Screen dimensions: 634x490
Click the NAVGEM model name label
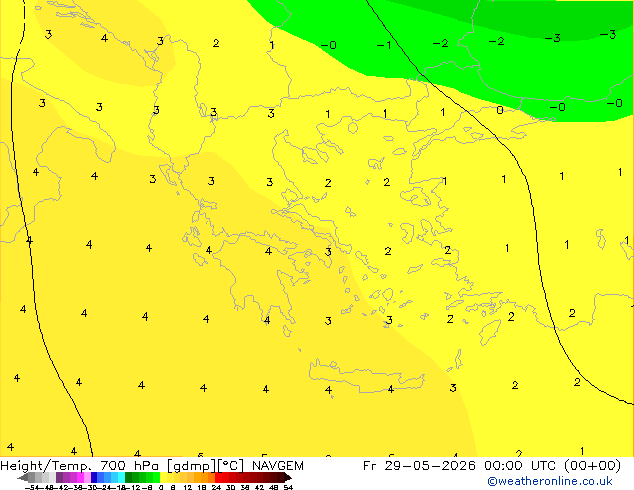tap(277, 466)
